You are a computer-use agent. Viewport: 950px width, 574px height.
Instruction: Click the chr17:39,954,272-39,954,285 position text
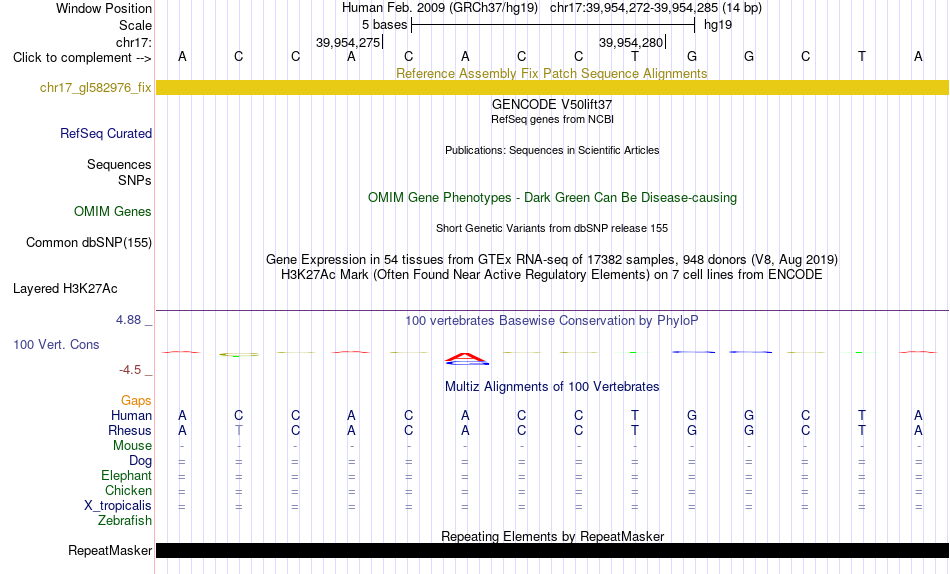pyautogui.click(x=634, y=8)
